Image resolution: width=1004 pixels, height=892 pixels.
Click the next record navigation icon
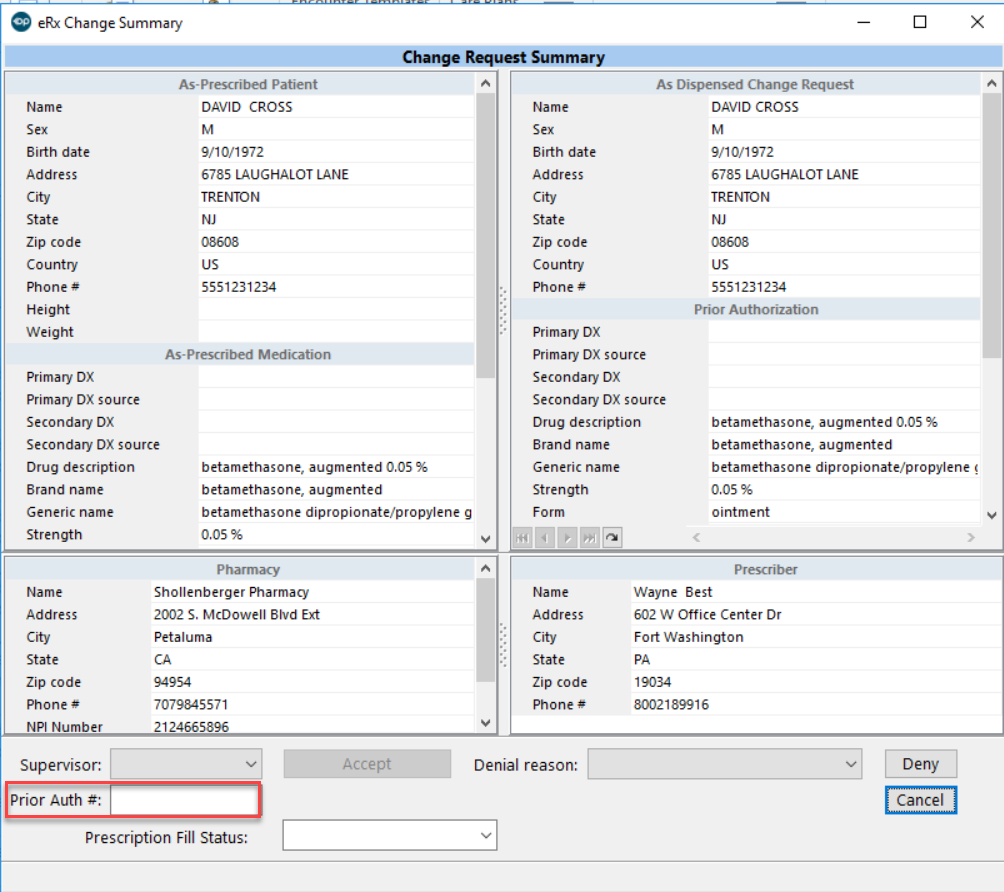pyautogui.click(x=567, y=538)
